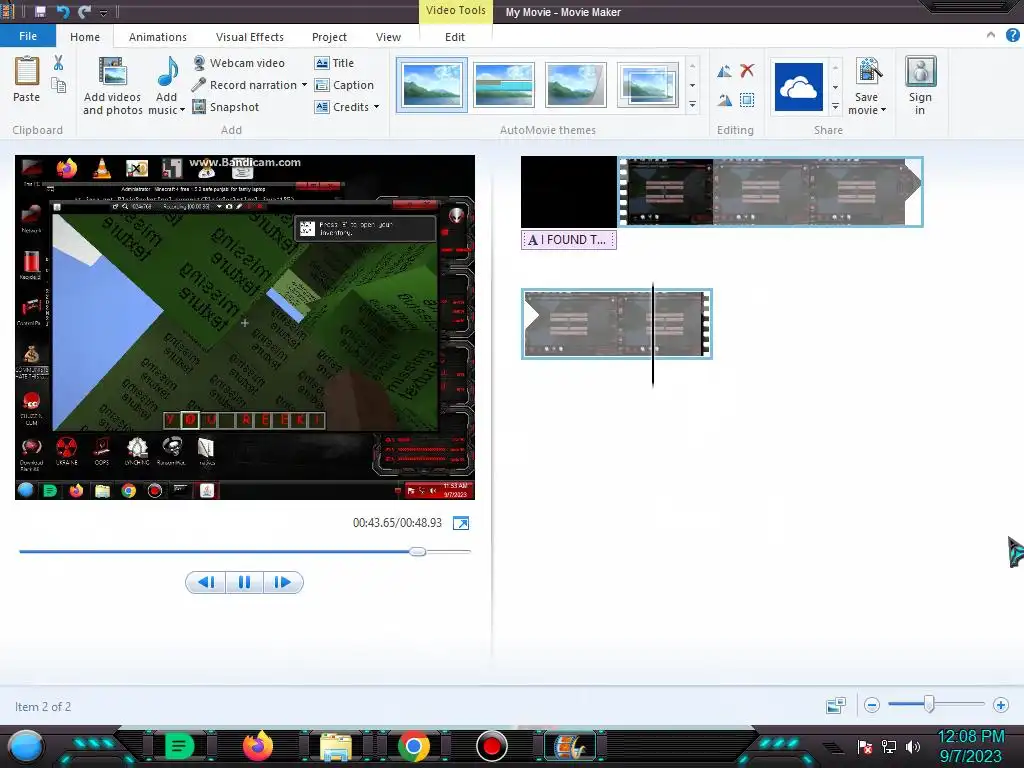
Task: Add a Title to the movie
Action: [334, 63]
